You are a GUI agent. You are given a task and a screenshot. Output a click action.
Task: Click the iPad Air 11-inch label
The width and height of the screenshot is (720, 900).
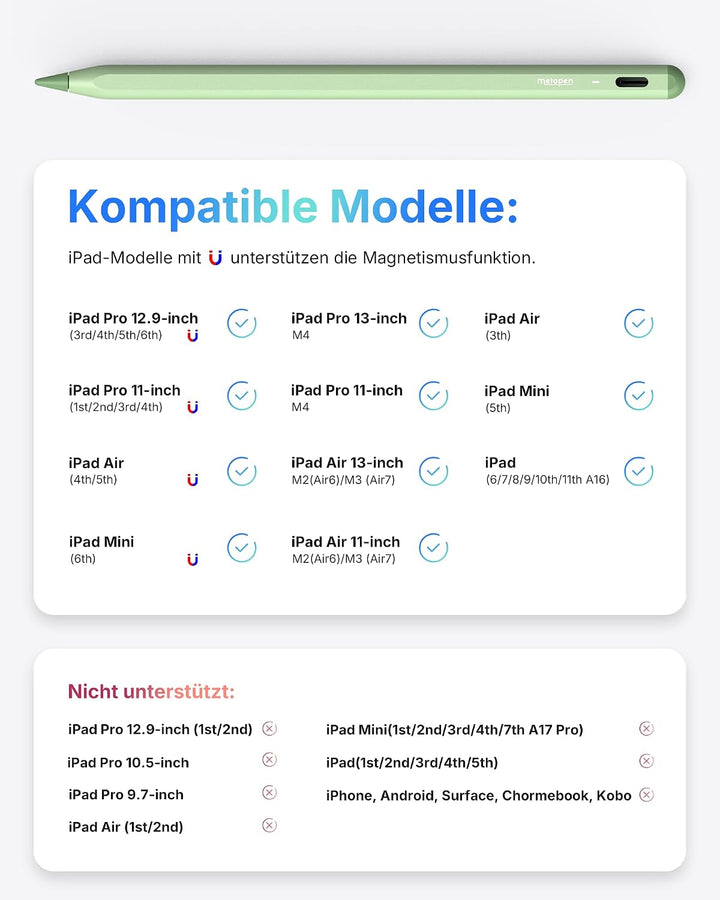click(346, 542)
